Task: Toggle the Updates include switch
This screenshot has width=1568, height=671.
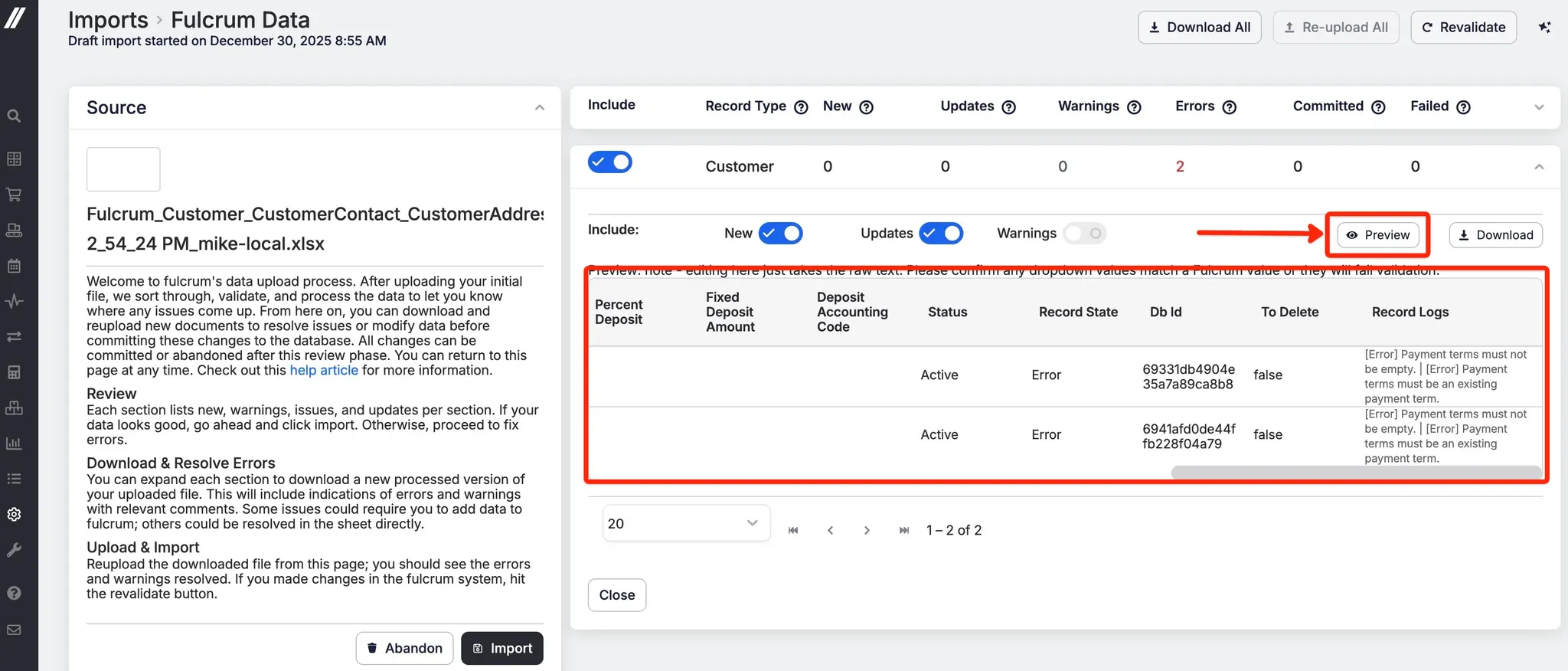Action: pos(941,233)
